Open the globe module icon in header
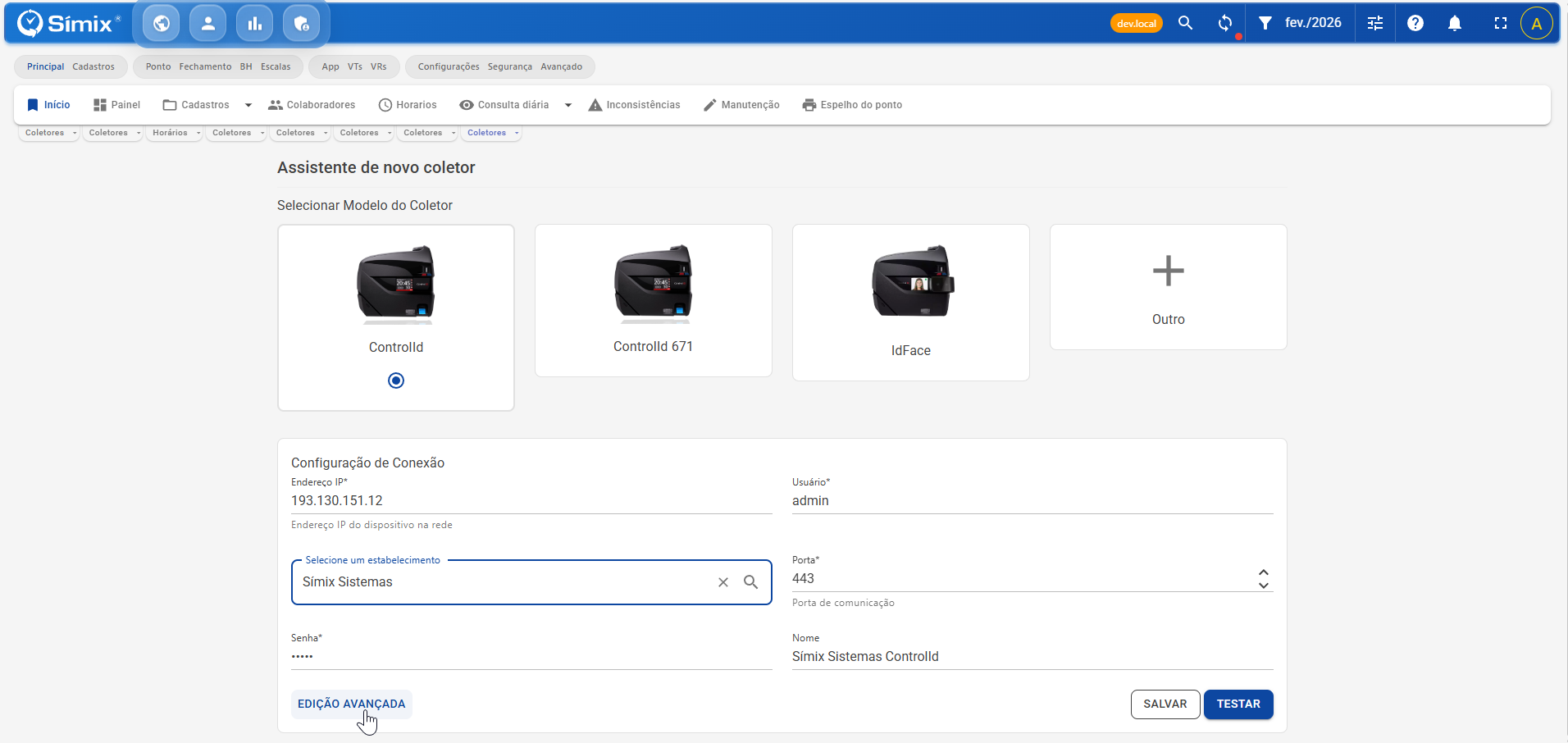 pos(162,23)
